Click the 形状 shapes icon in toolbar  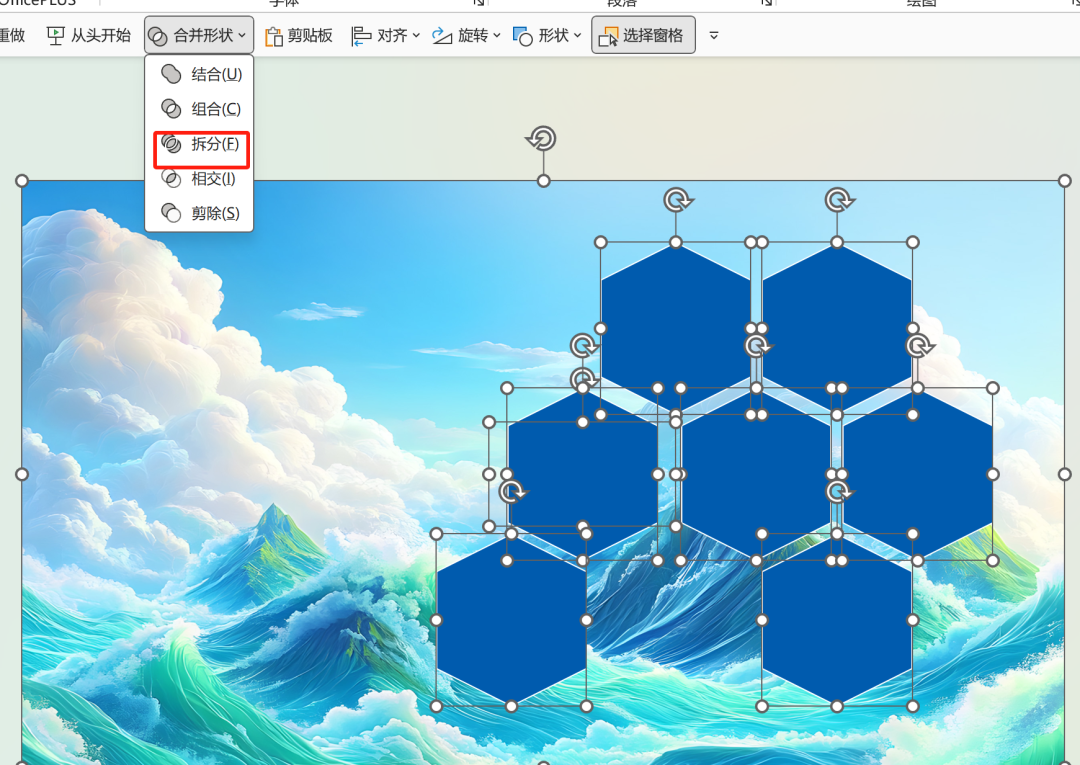[523, 36]
